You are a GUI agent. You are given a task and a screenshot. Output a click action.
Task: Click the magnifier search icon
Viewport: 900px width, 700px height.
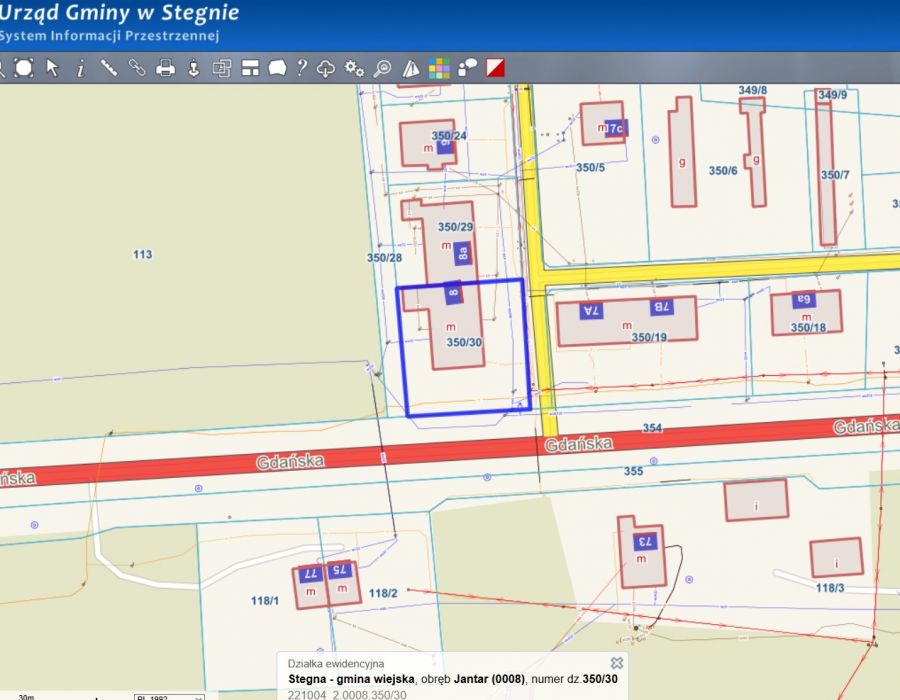pos(382,68)
